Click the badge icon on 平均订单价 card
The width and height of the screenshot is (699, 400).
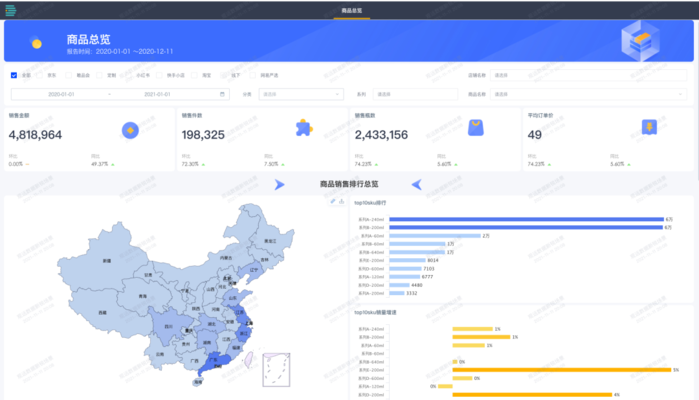pyautogui.click(x=649, y=128)
